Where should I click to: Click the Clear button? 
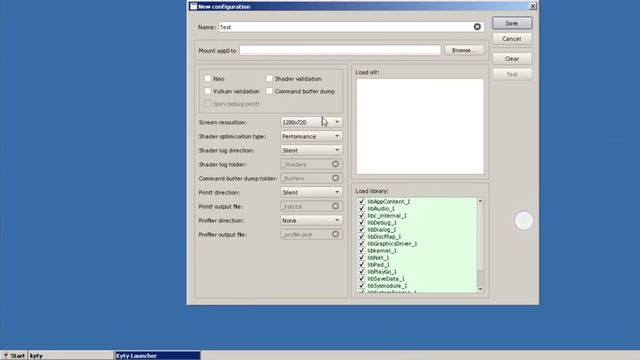pos(512,59)
